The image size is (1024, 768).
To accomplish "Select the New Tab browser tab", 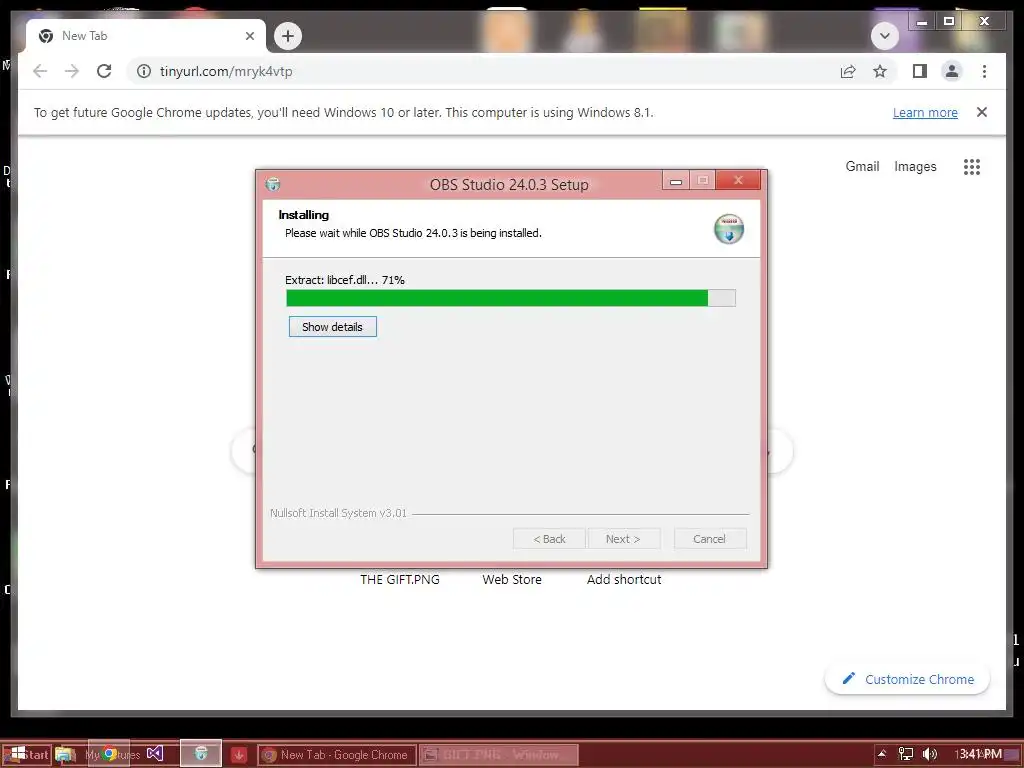I will (146, 36).
